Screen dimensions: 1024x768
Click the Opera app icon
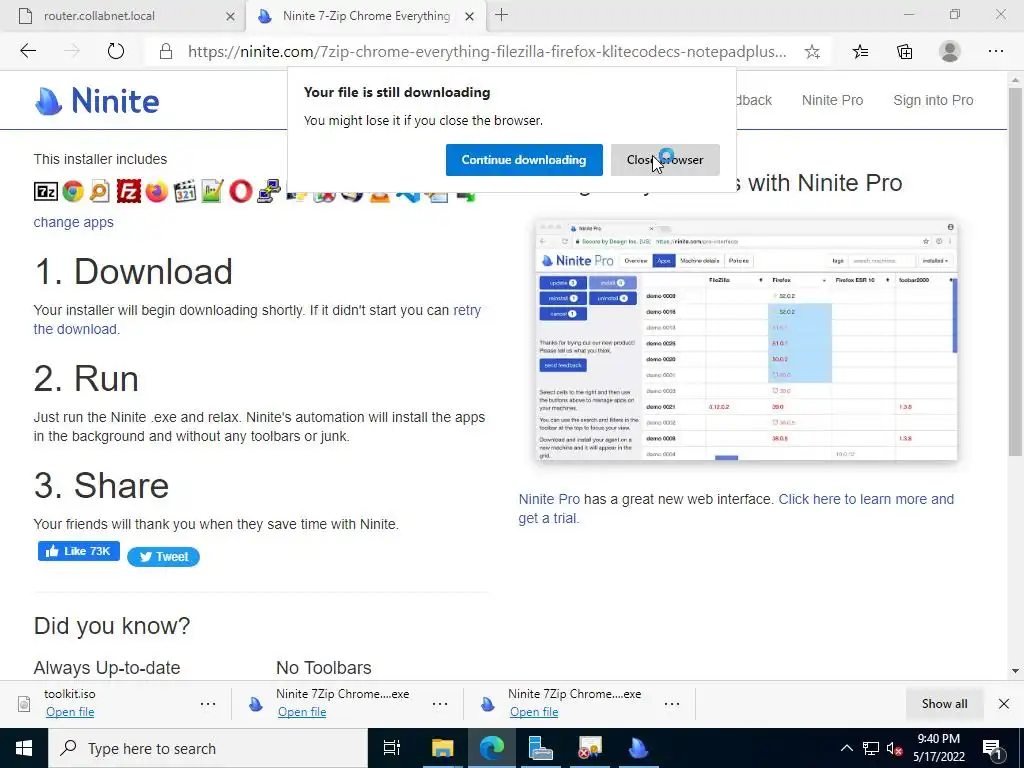241,191
